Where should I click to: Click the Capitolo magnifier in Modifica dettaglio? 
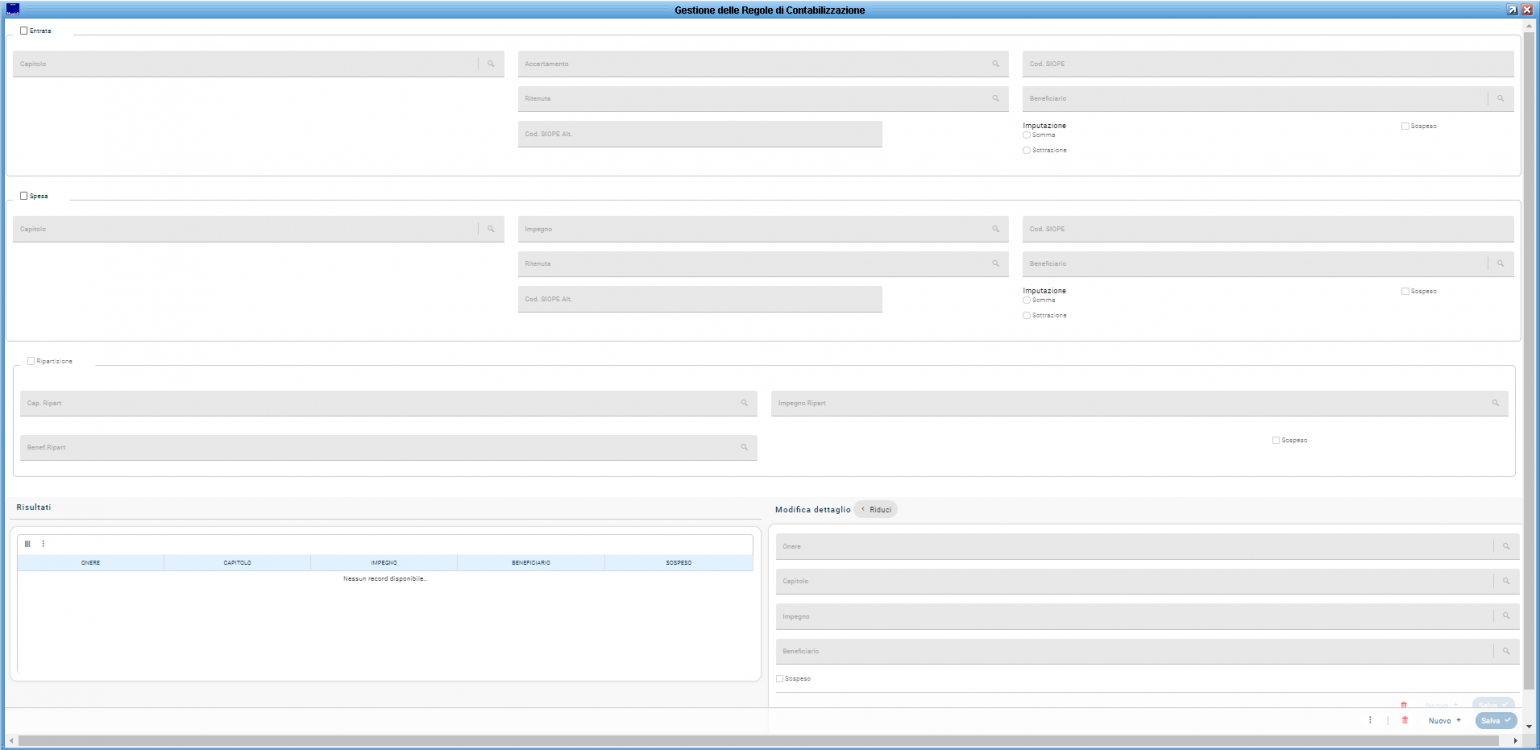[1507, 581]
